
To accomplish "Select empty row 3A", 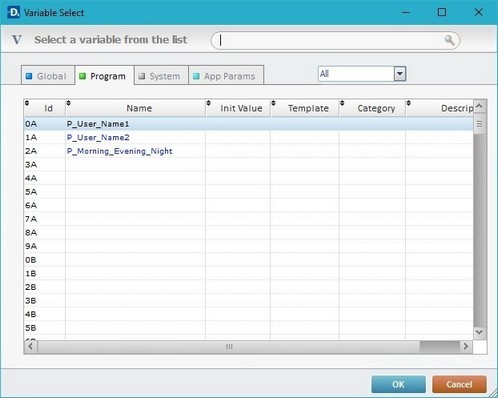I will tap(248, 165).
